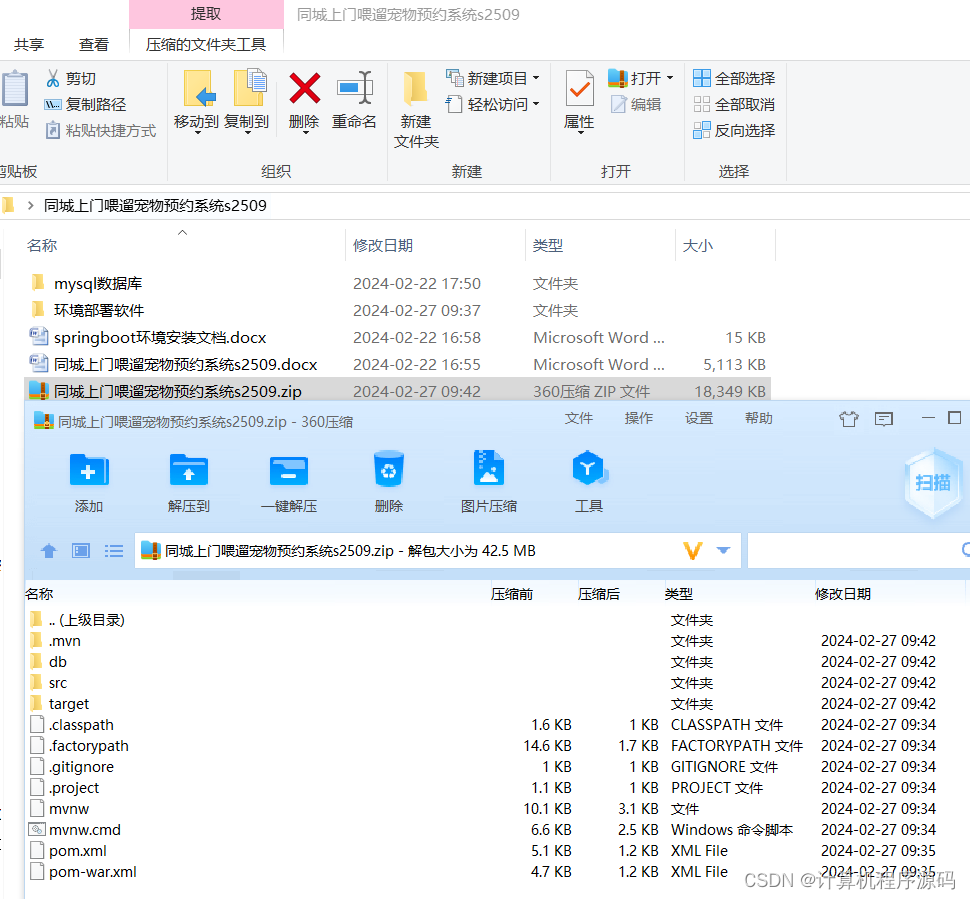The width and height of the screenshot is (970, 899).
Task: Click Select all (全部选择) icon
Action: pyautogui.click(x=702, y=79)
